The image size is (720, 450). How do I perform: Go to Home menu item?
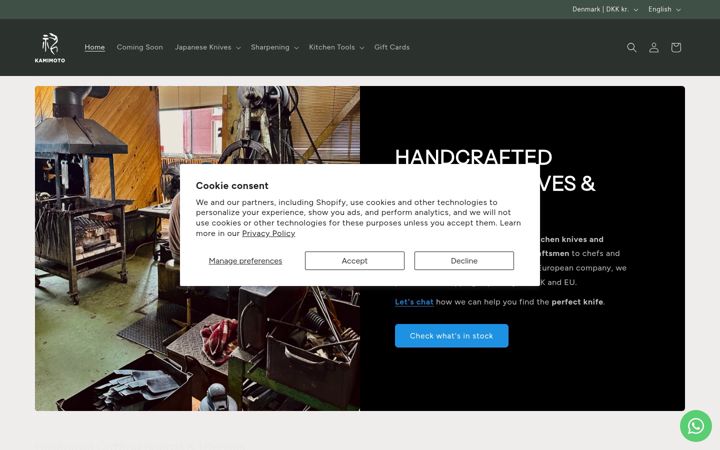95,47
